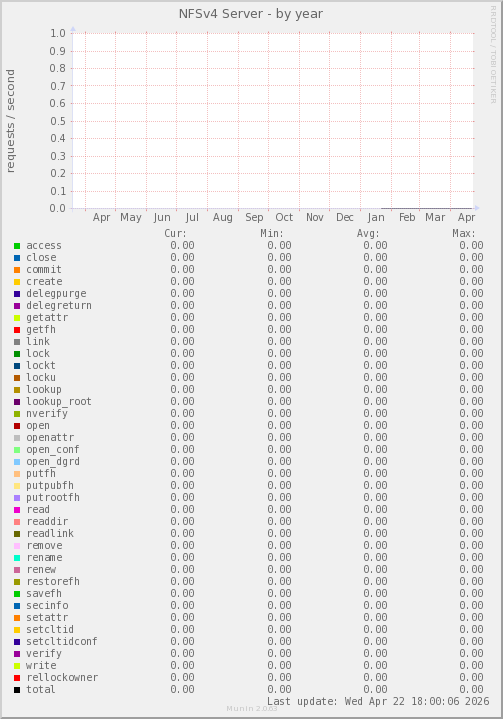This screenshot has width=503, height=719.
Task: Click the 0.5 value on y-axis
Action: click(x=58, y=121)
